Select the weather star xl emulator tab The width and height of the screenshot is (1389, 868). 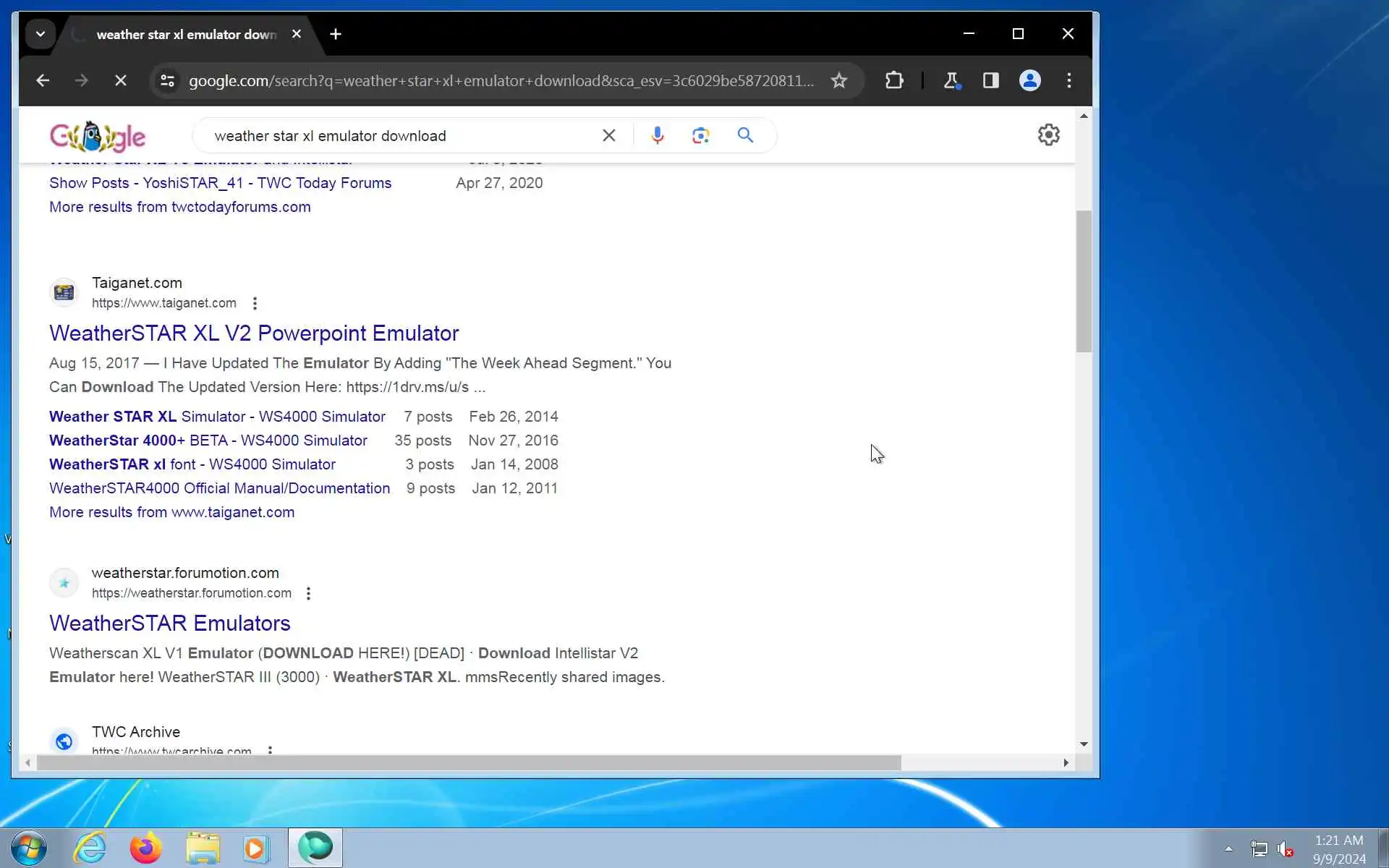[x=186, y=34]
